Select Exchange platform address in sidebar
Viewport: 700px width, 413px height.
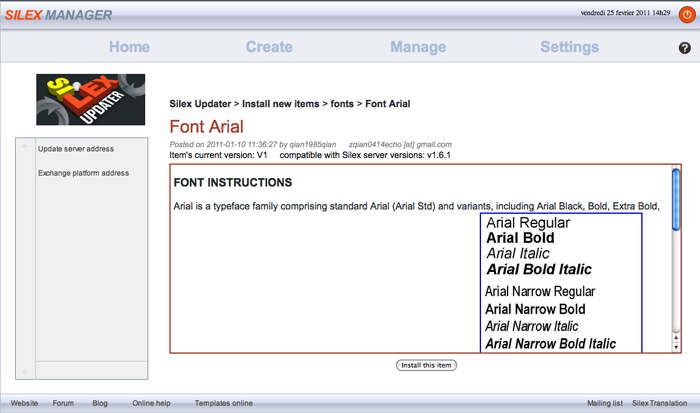[x=83, y=173]
